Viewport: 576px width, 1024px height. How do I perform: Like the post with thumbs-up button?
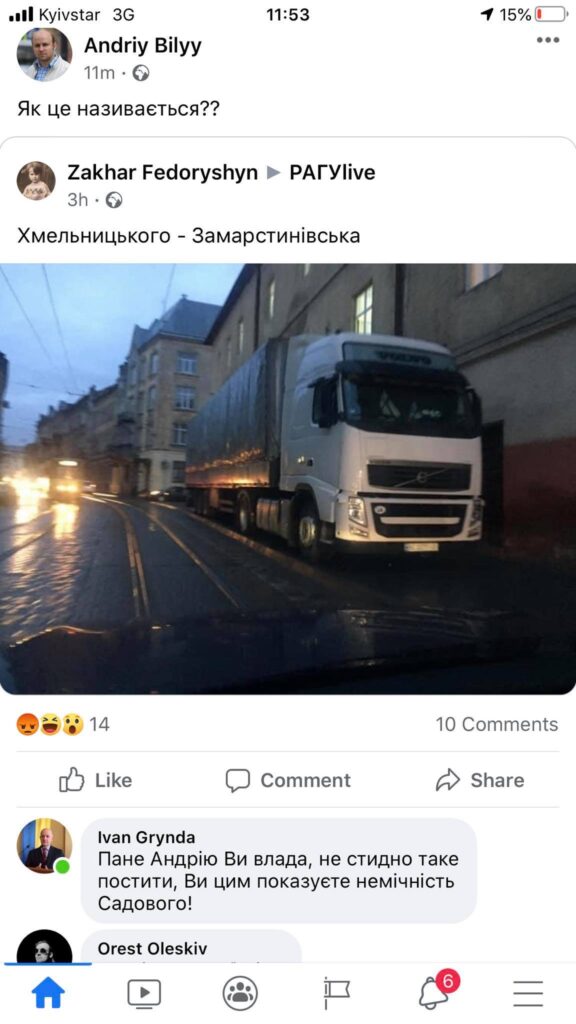95,780
